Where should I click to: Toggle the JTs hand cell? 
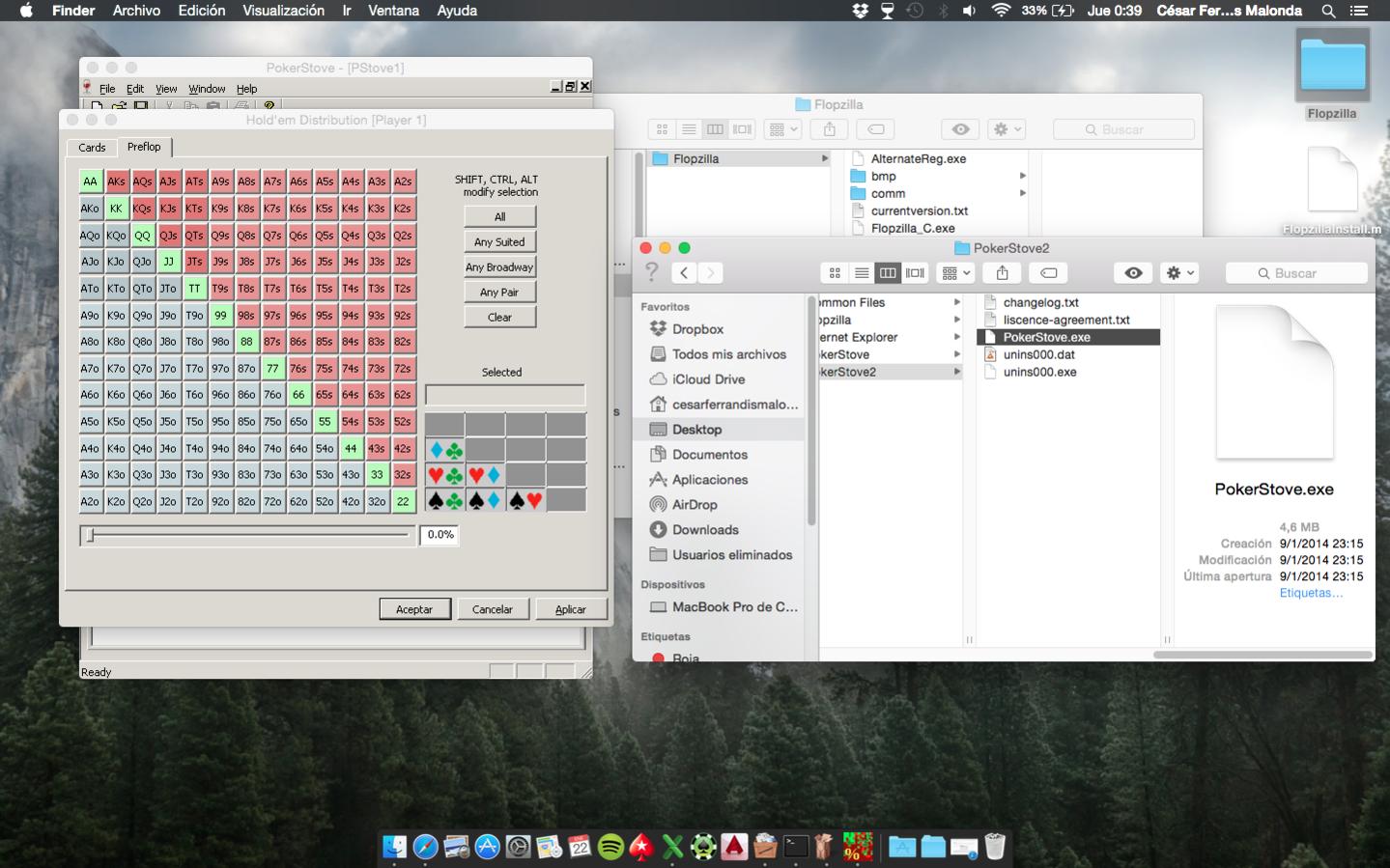point(194,262)
